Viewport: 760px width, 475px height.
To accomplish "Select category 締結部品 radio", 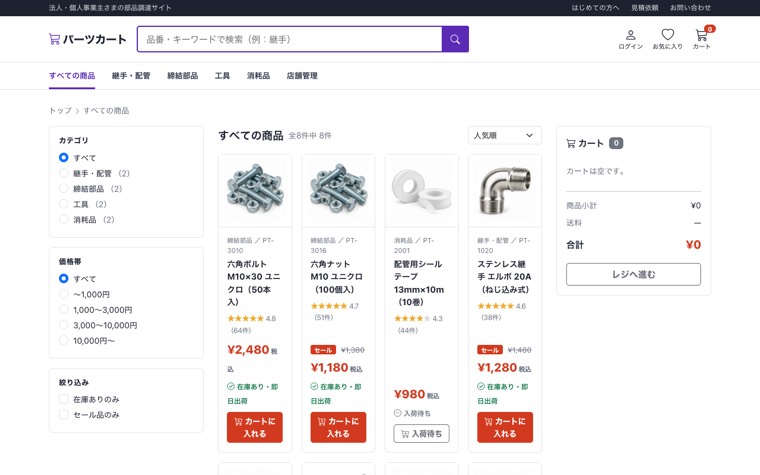I will tap(63, 189).
